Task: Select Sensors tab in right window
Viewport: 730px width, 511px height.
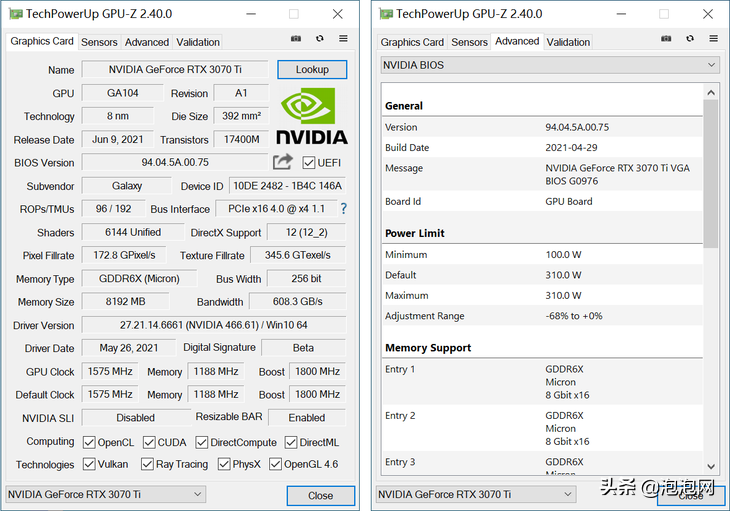Action: 469,42
